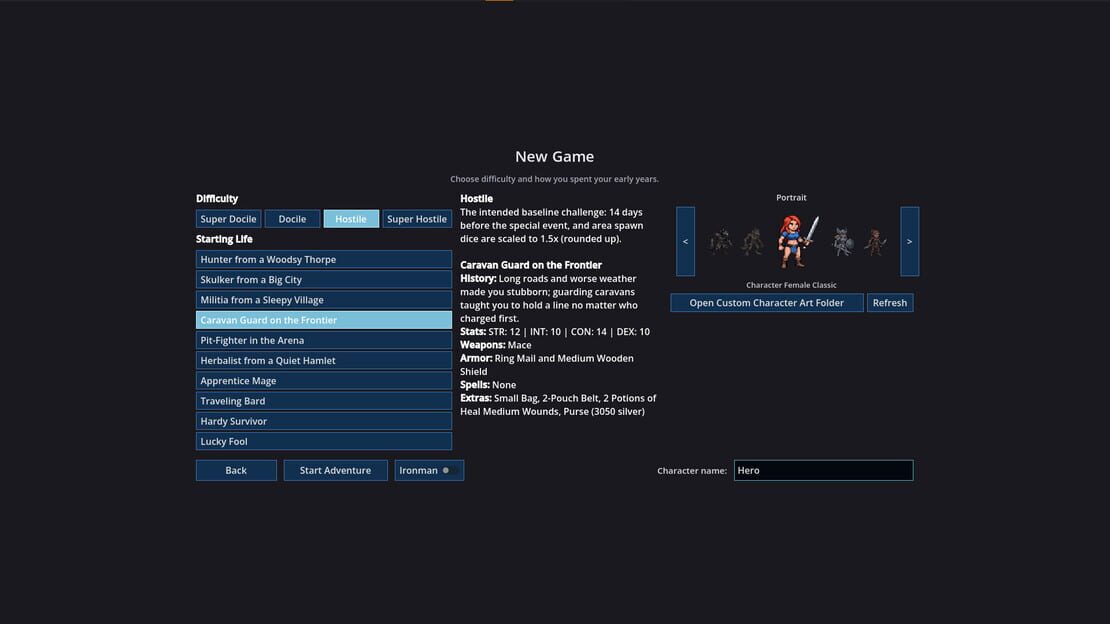Select Caravan Guard on the Frontier in list
The image size is (1110, 624).
click(x=324, y=320)
